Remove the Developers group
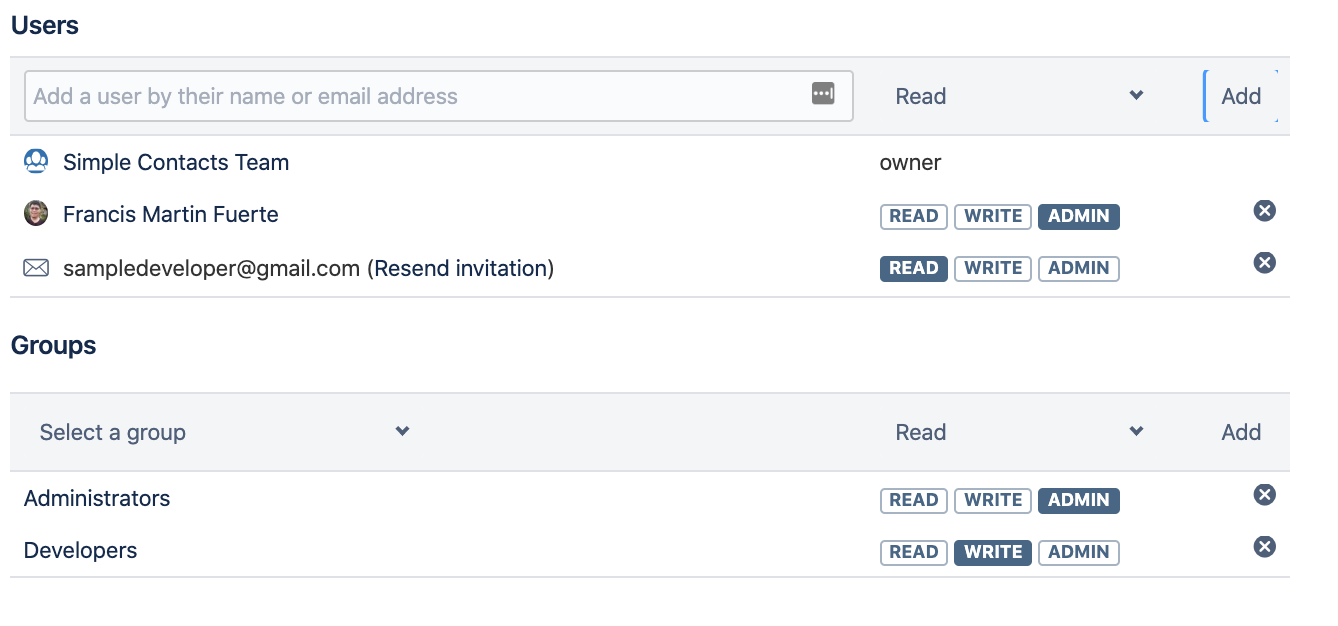Screen dimensions: 1338x626 click(x=1264, y=546)
